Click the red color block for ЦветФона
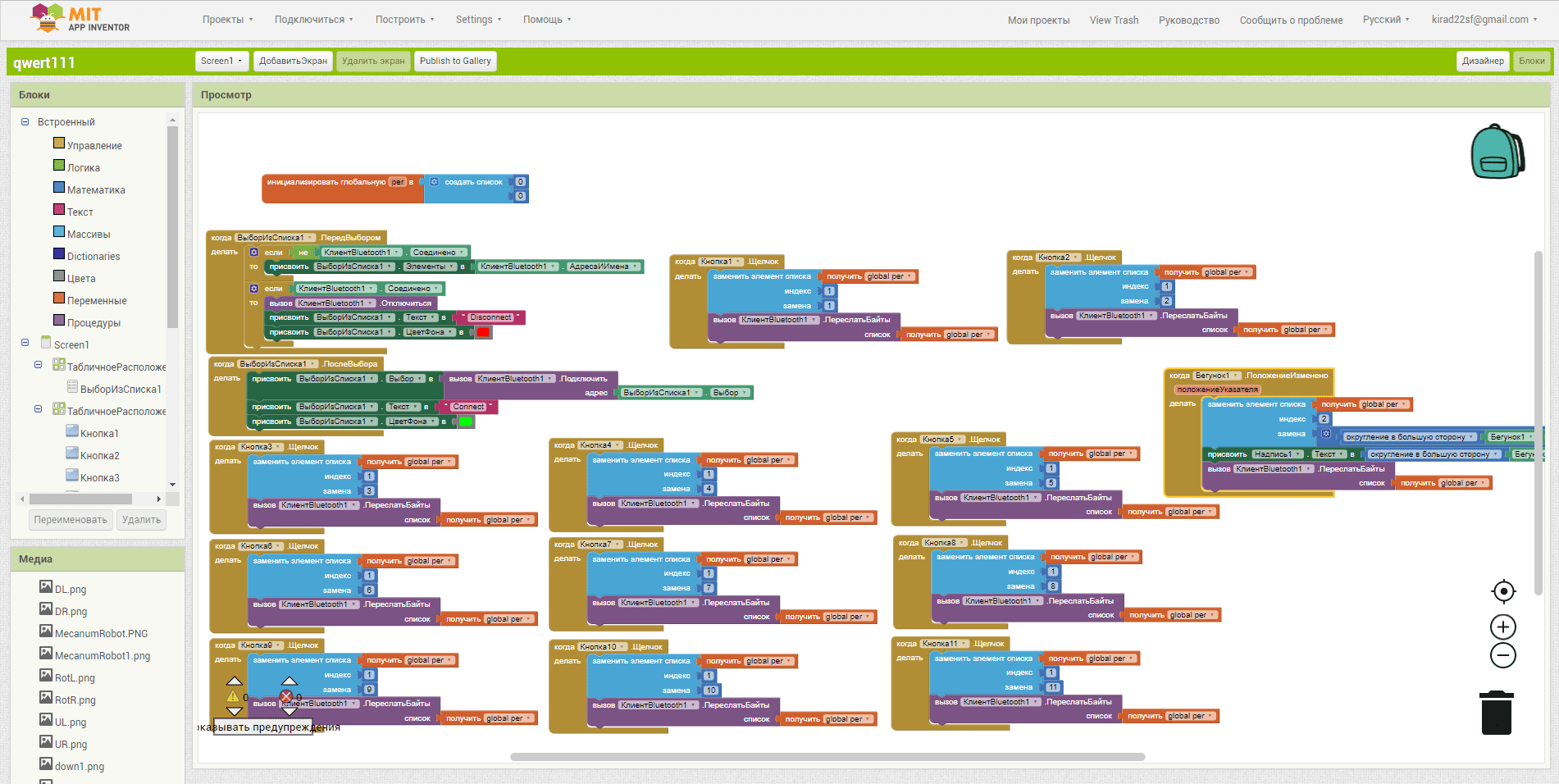The height and width of the screenshot is (784, 1559). pos(483,332)
